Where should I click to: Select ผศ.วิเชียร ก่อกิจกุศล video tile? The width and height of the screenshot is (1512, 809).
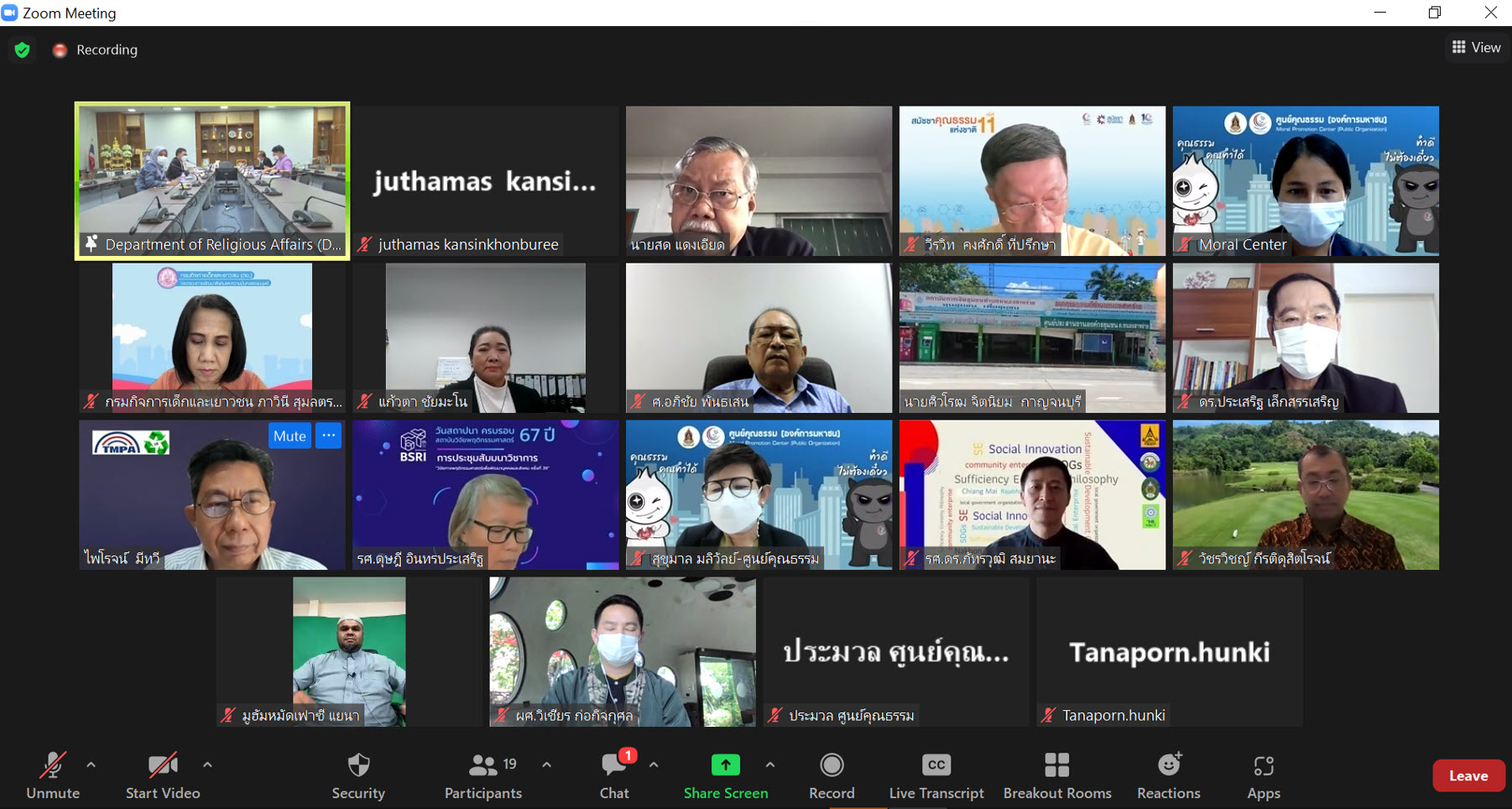pyautogui.click(x=623, y=652)
